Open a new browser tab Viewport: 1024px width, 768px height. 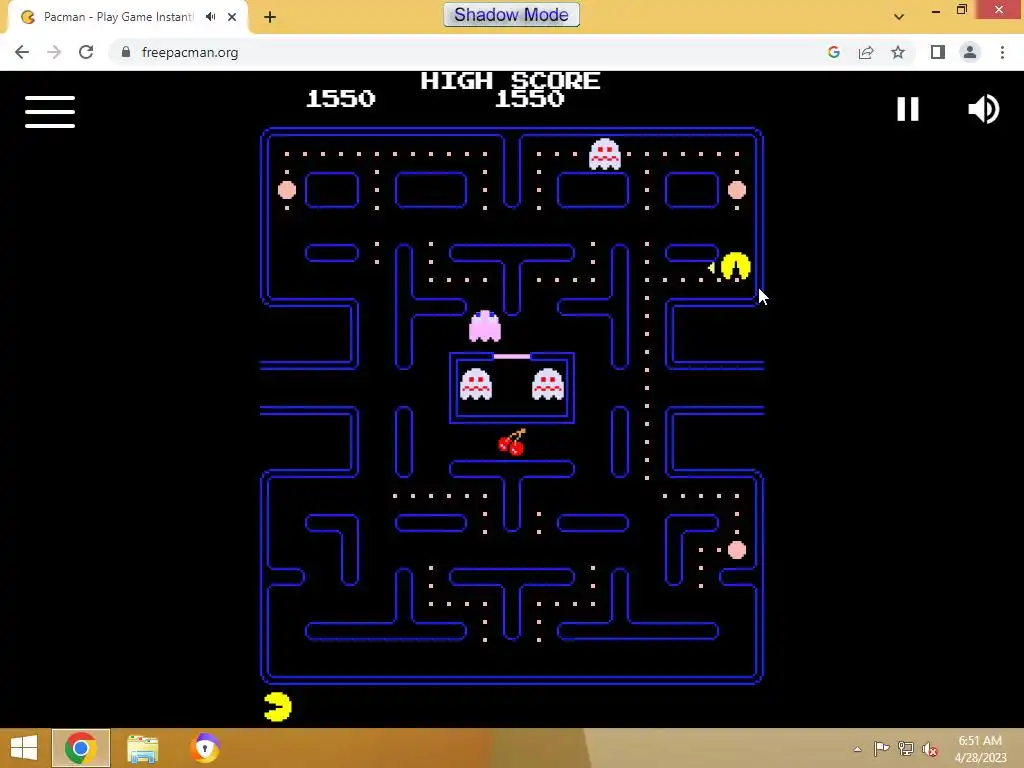click(x=270, y=17)
